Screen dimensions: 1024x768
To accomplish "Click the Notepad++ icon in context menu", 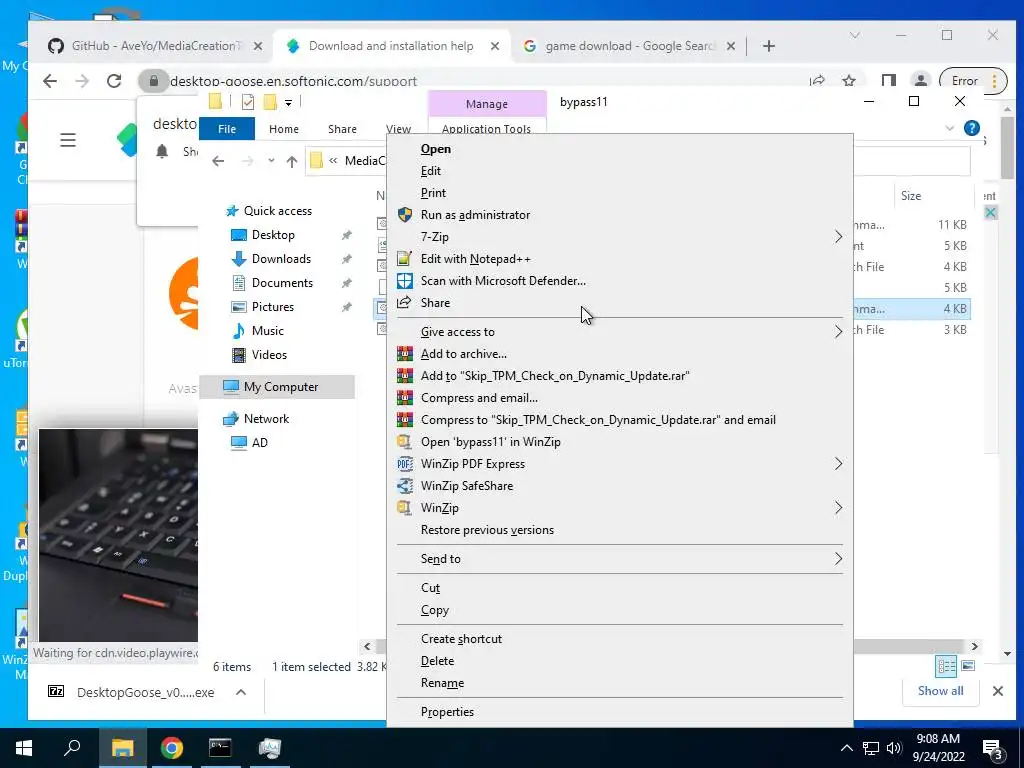I will point(404,259).
